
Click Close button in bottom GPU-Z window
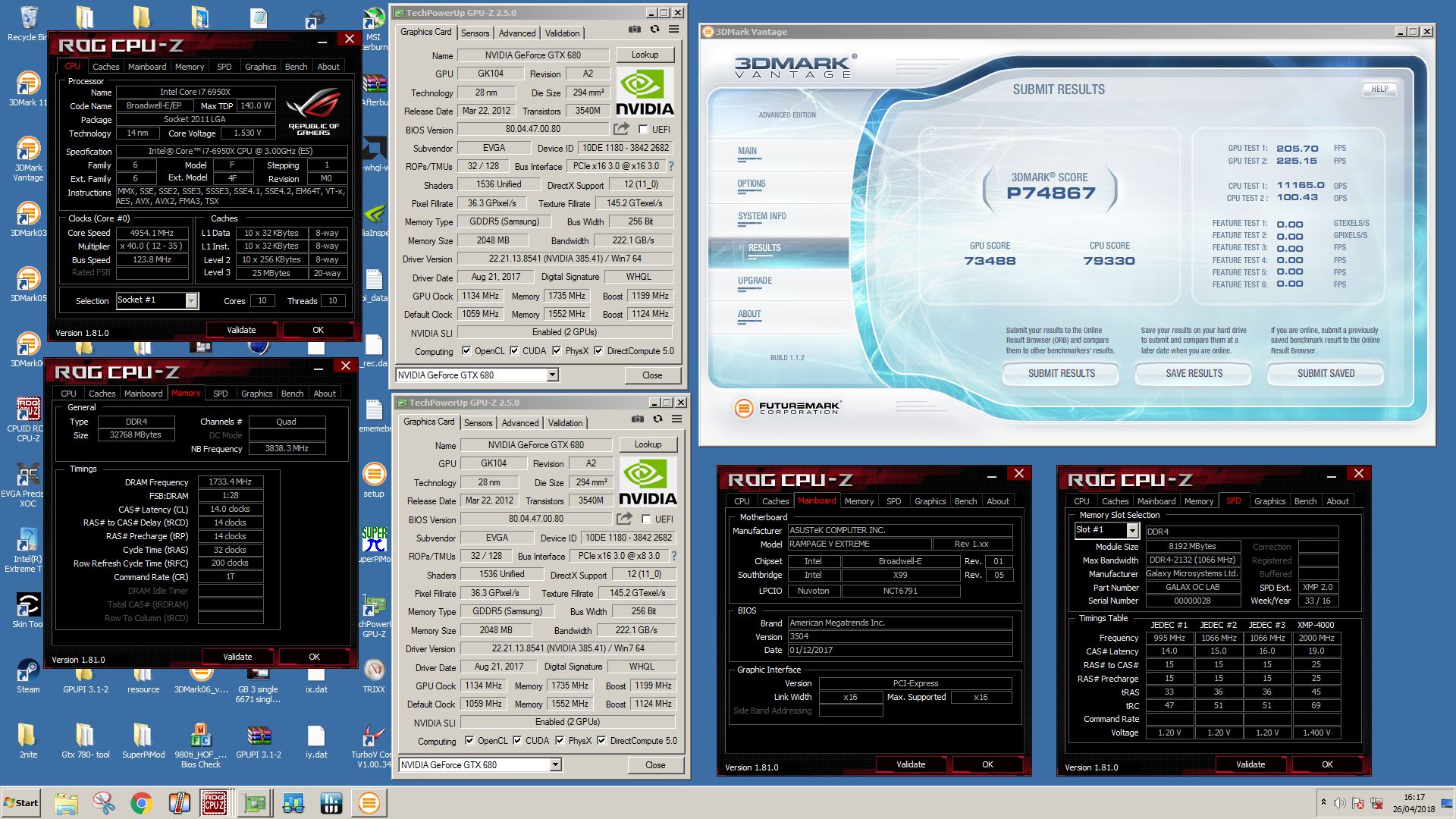[x=655, y=764]
